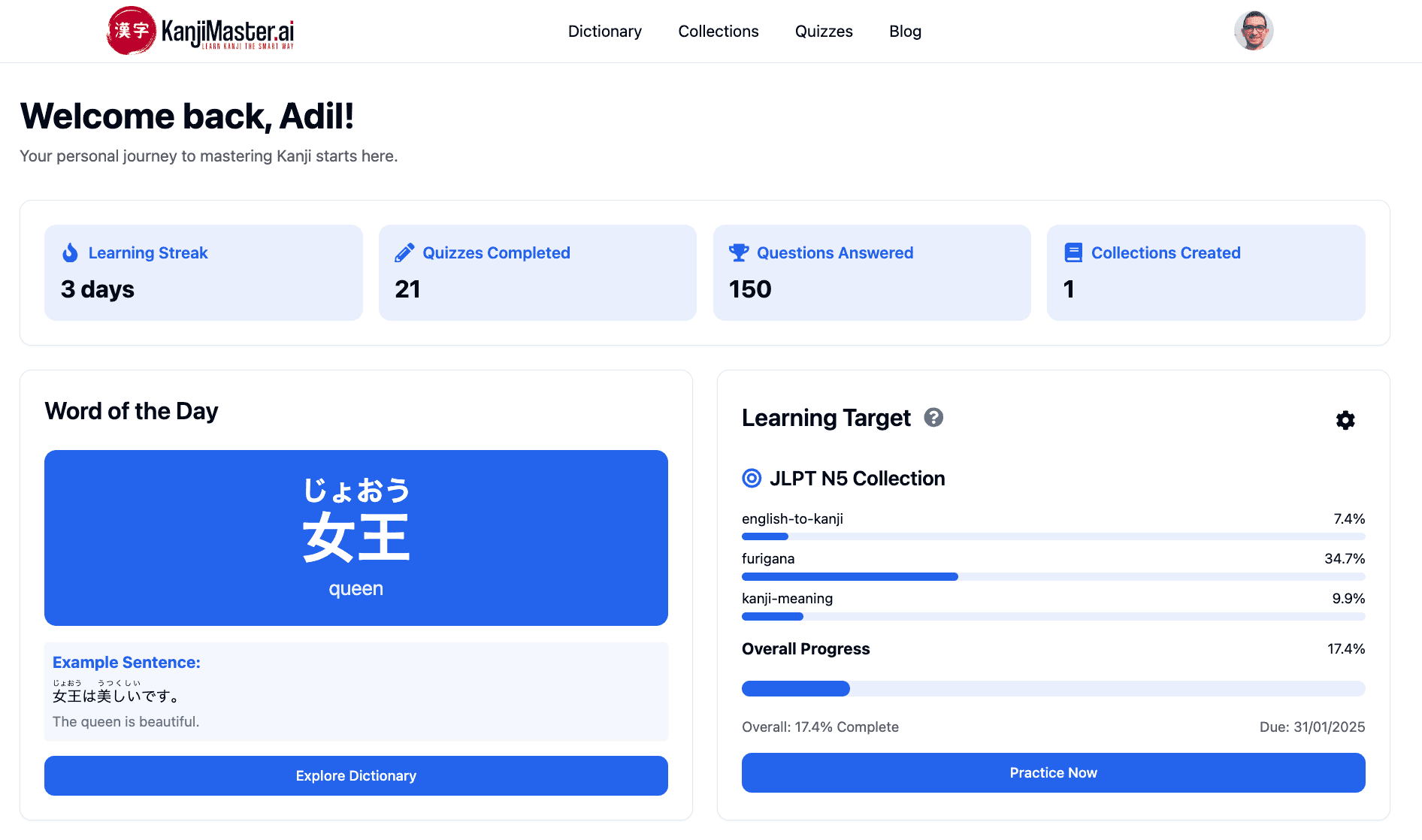The width and height of the screenshot is (1422, 840).
Task: Open the Dictionary menu item
Action: pos(604,32)
